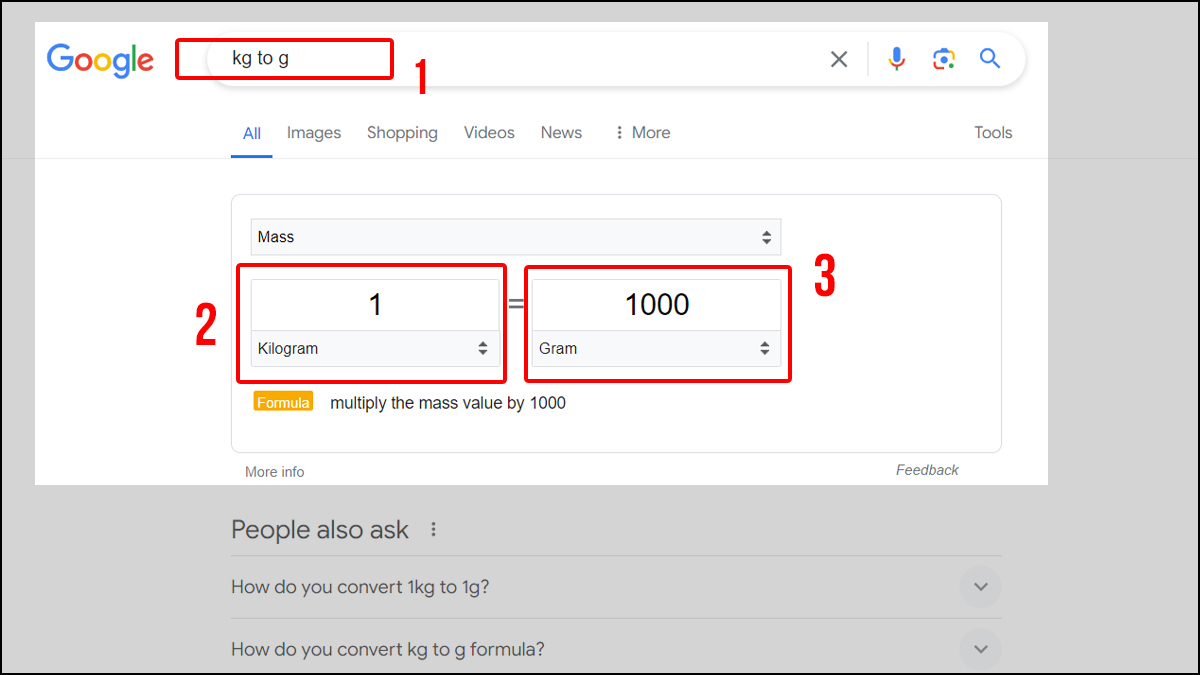Image resolution: width=1200 pixels, height=675 pixels.
Task: Open the Kilogram unit dropdown
Action: pyautogui.click(x=375, y=349)
